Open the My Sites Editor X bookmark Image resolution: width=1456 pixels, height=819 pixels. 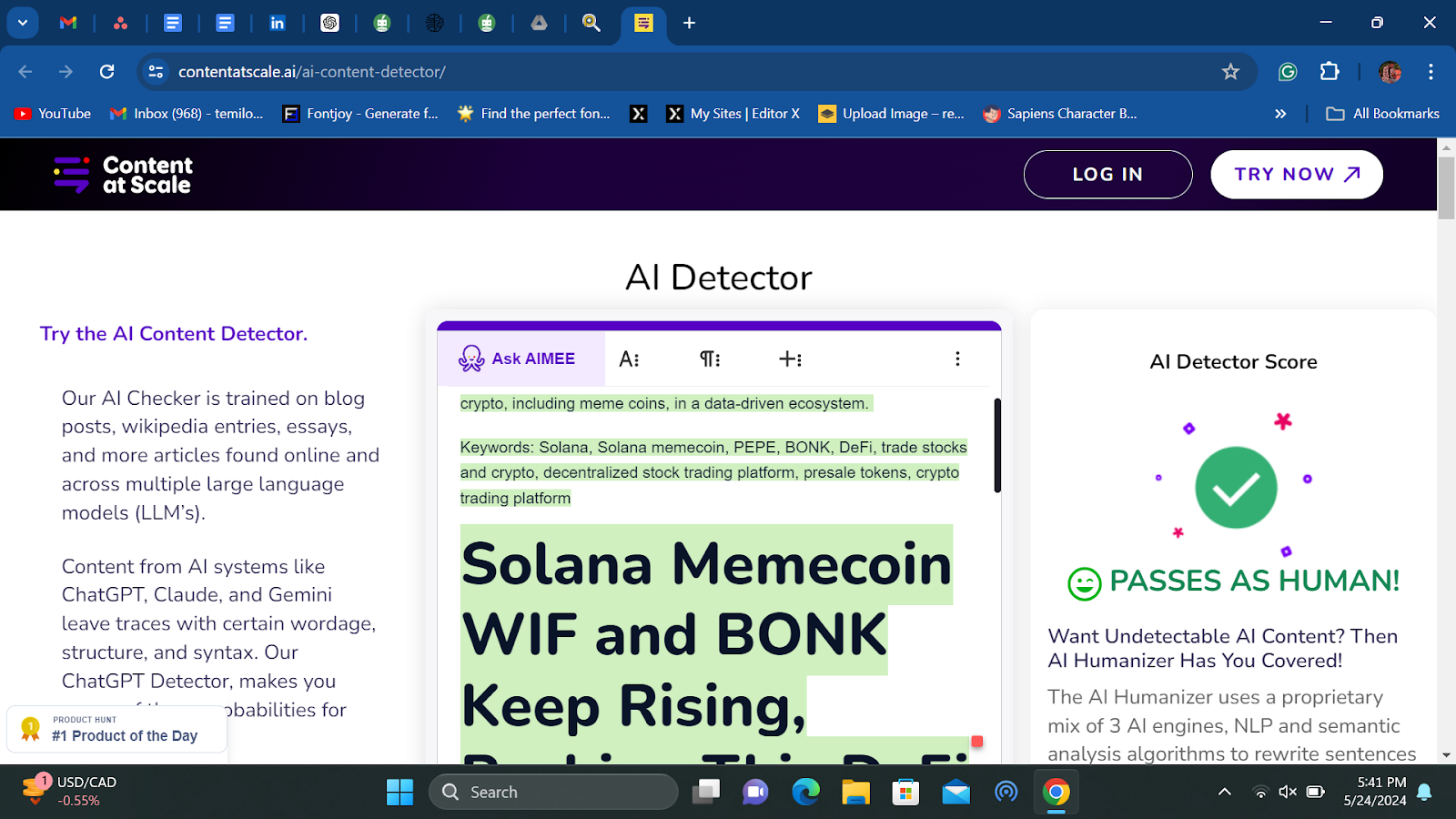pos(733,114)
